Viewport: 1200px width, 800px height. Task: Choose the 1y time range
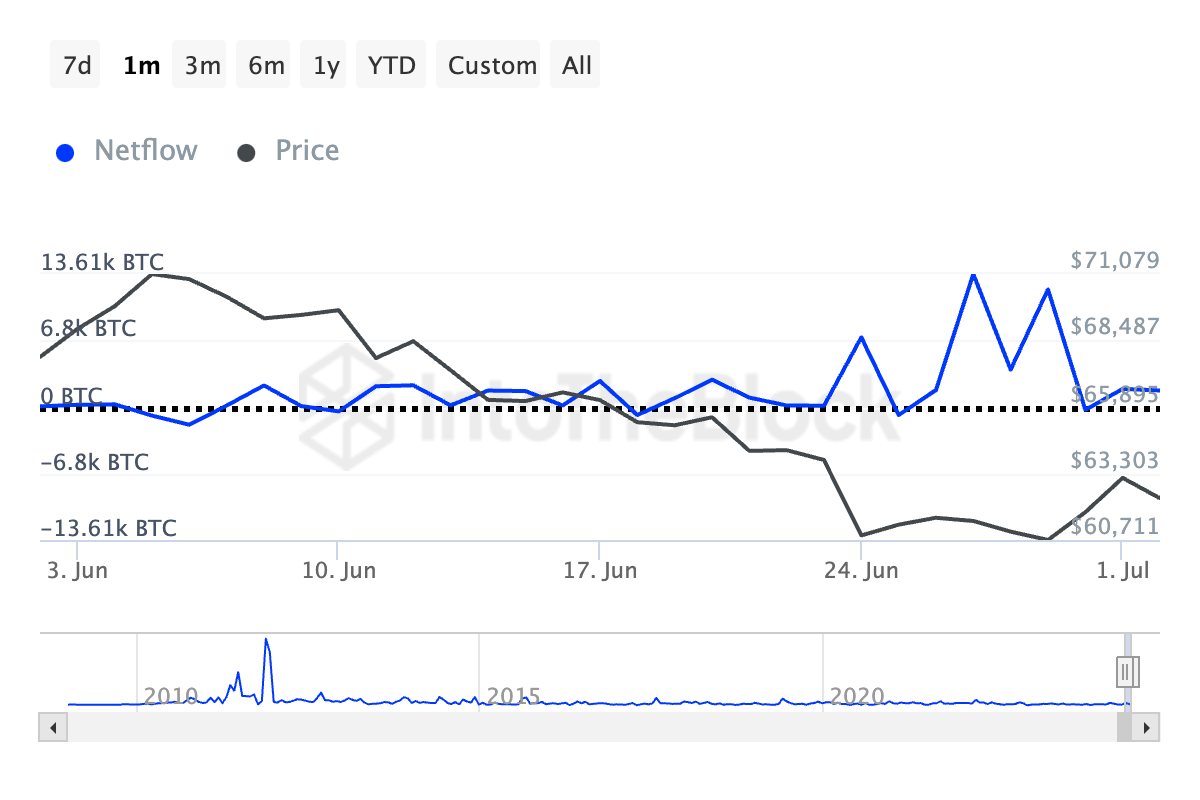[x=326, y=66]
